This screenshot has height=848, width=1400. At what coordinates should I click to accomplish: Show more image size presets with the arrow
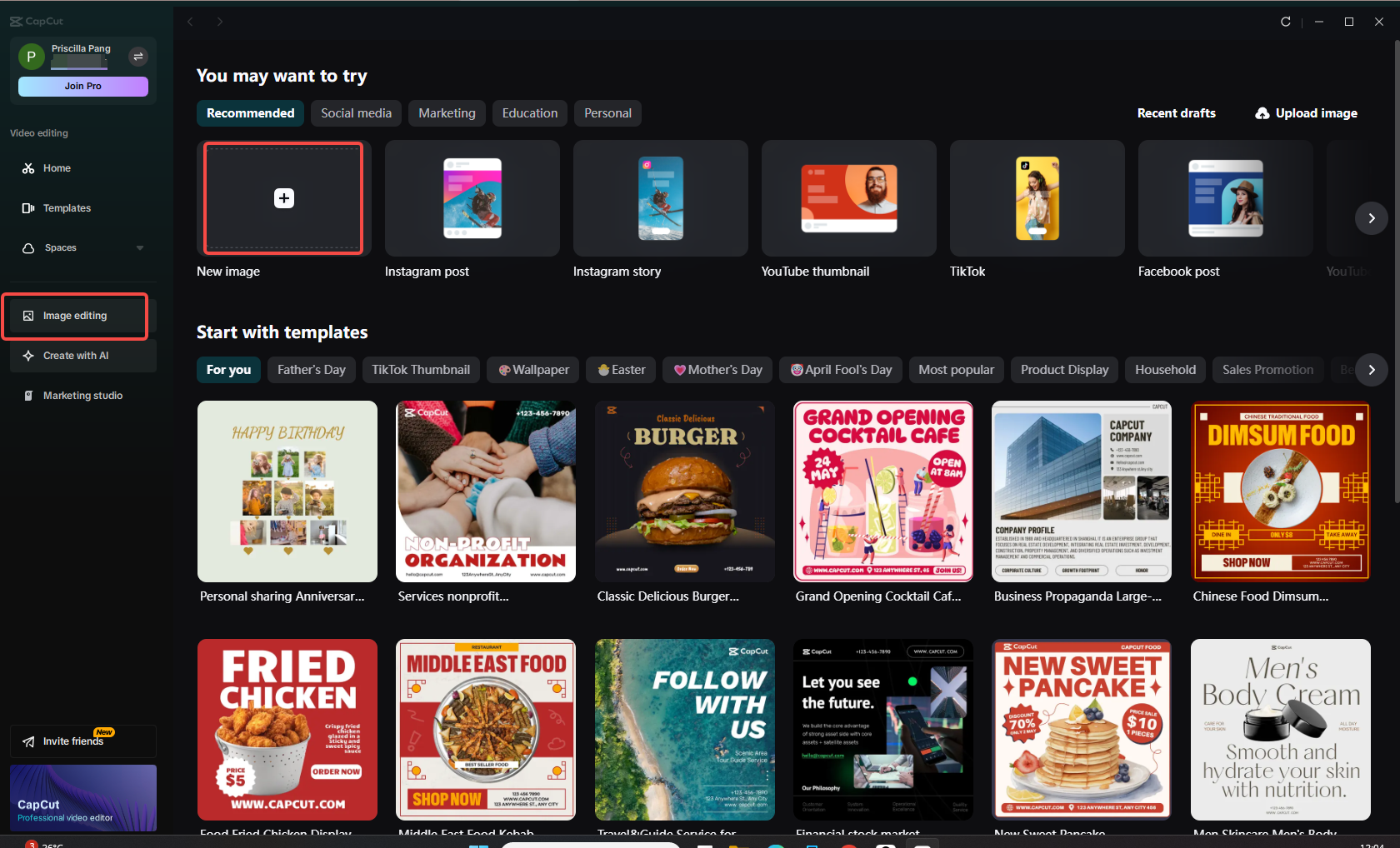click(1372, 218)
